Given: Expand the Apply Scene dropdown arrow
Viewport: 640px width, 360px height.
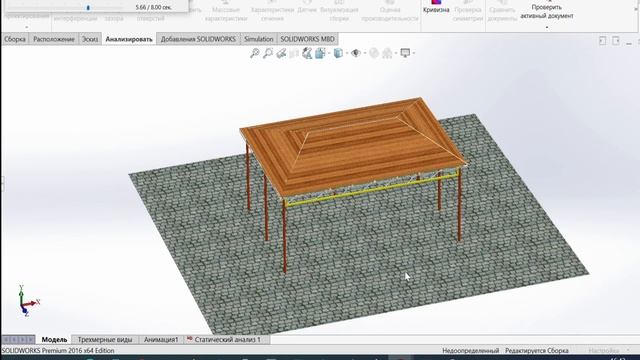Looking at the screenshot, I should pos(396,53).
